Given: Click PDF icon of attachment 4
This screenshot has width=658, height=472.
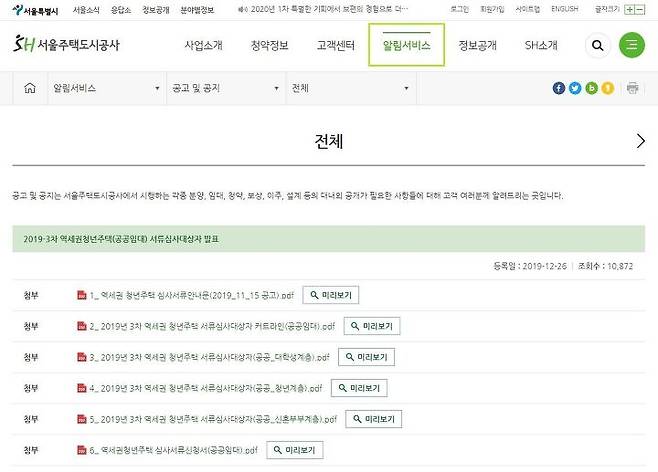Looking at the screenshot, I should (81, 388).
